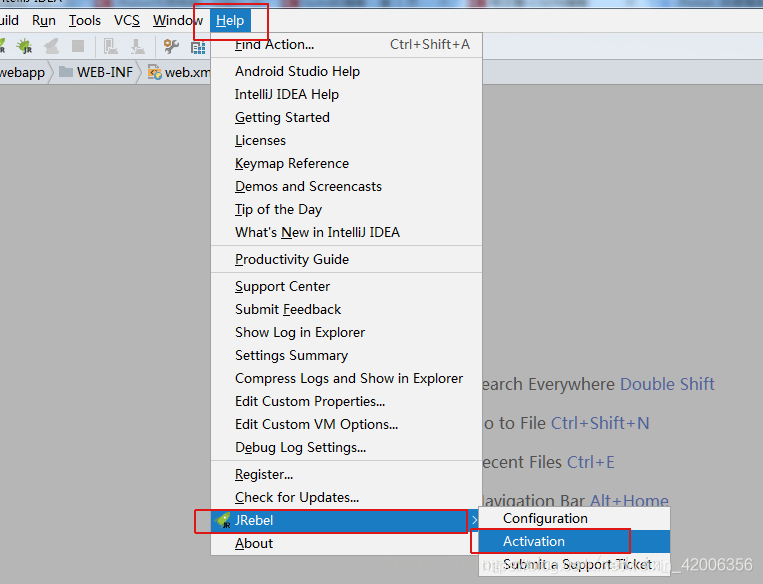Click the gray stop square icon
Viewport: 763px width, 584px height.
click(x=78, y=46)
